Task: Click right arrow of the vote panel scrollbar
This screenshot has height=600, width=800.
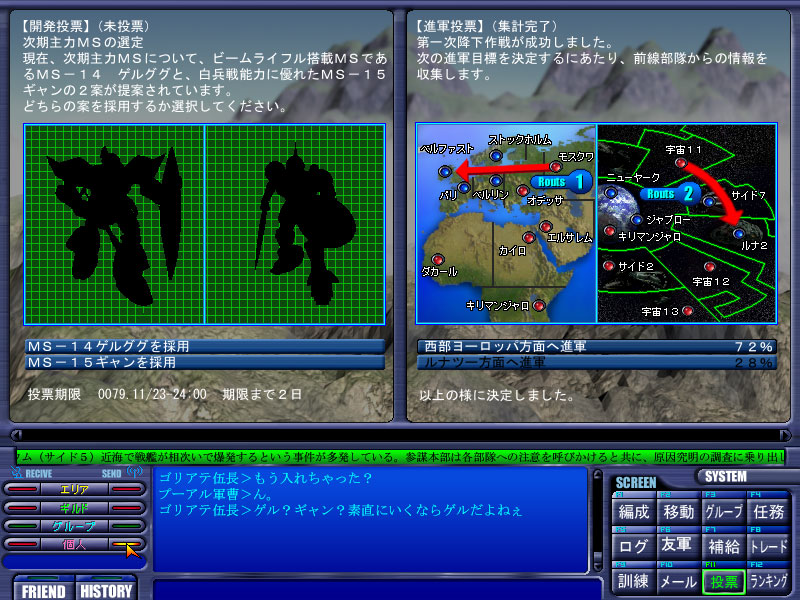Action: [785, 435]
